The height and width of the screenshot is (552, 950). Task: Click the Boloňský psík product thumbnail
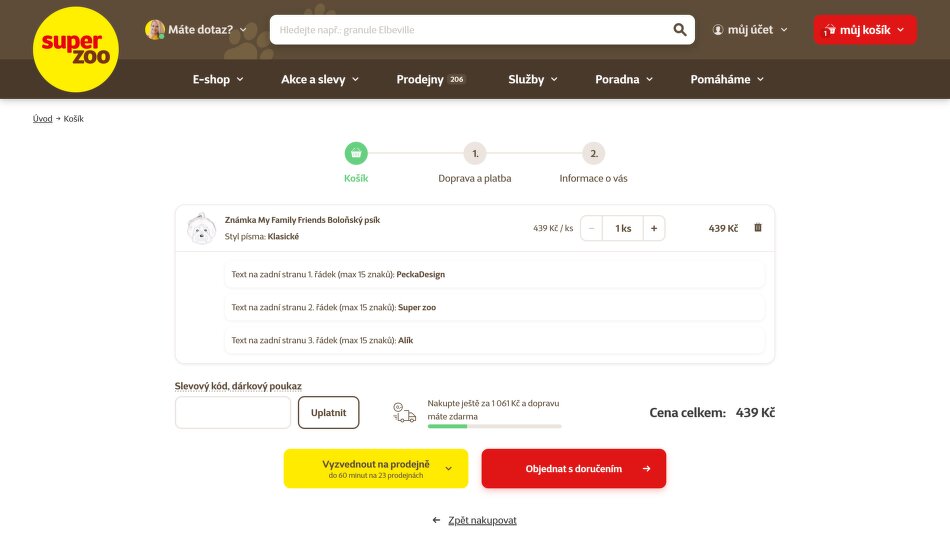tap(201, 228)
